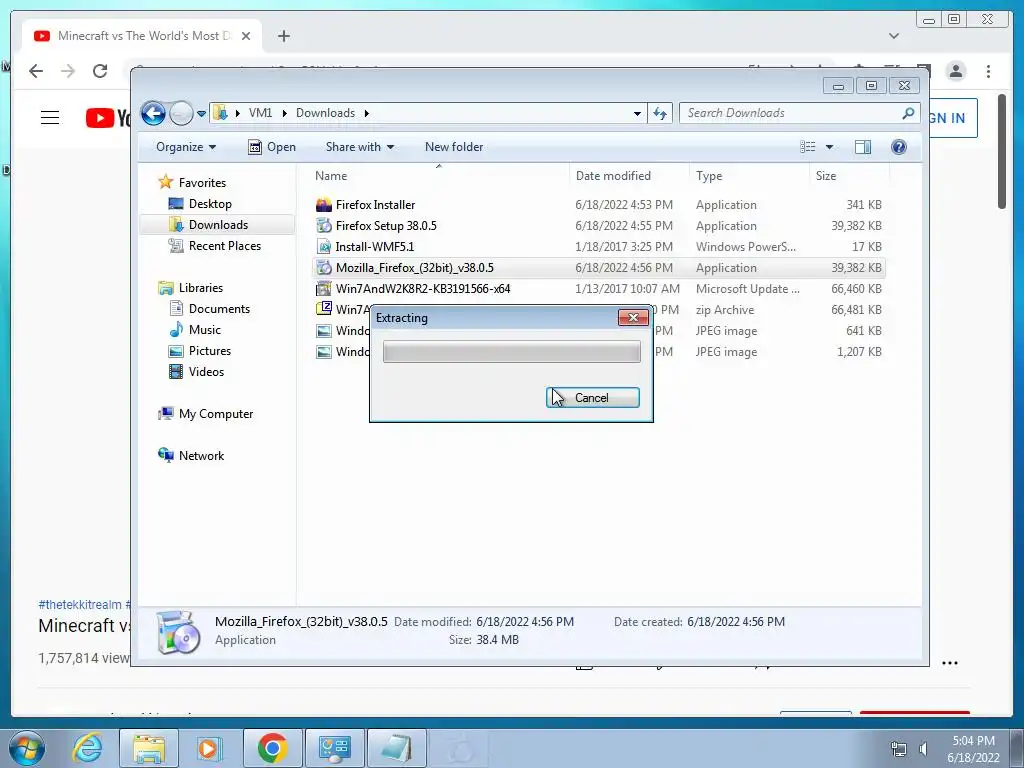Close the YouTube tab in Chrome
Screen dimensions: 1024x768
pos(246,36)
